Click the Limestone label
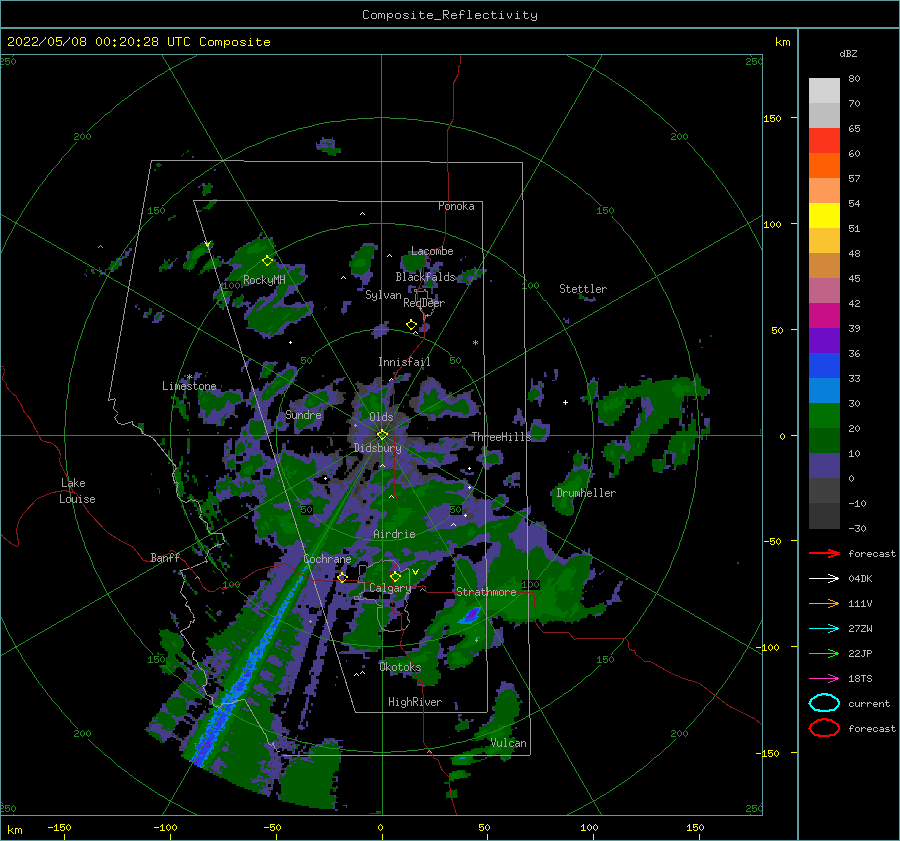The height and width of the screenshot is (841, 900). pyautogui.click(x=189, y=386)
